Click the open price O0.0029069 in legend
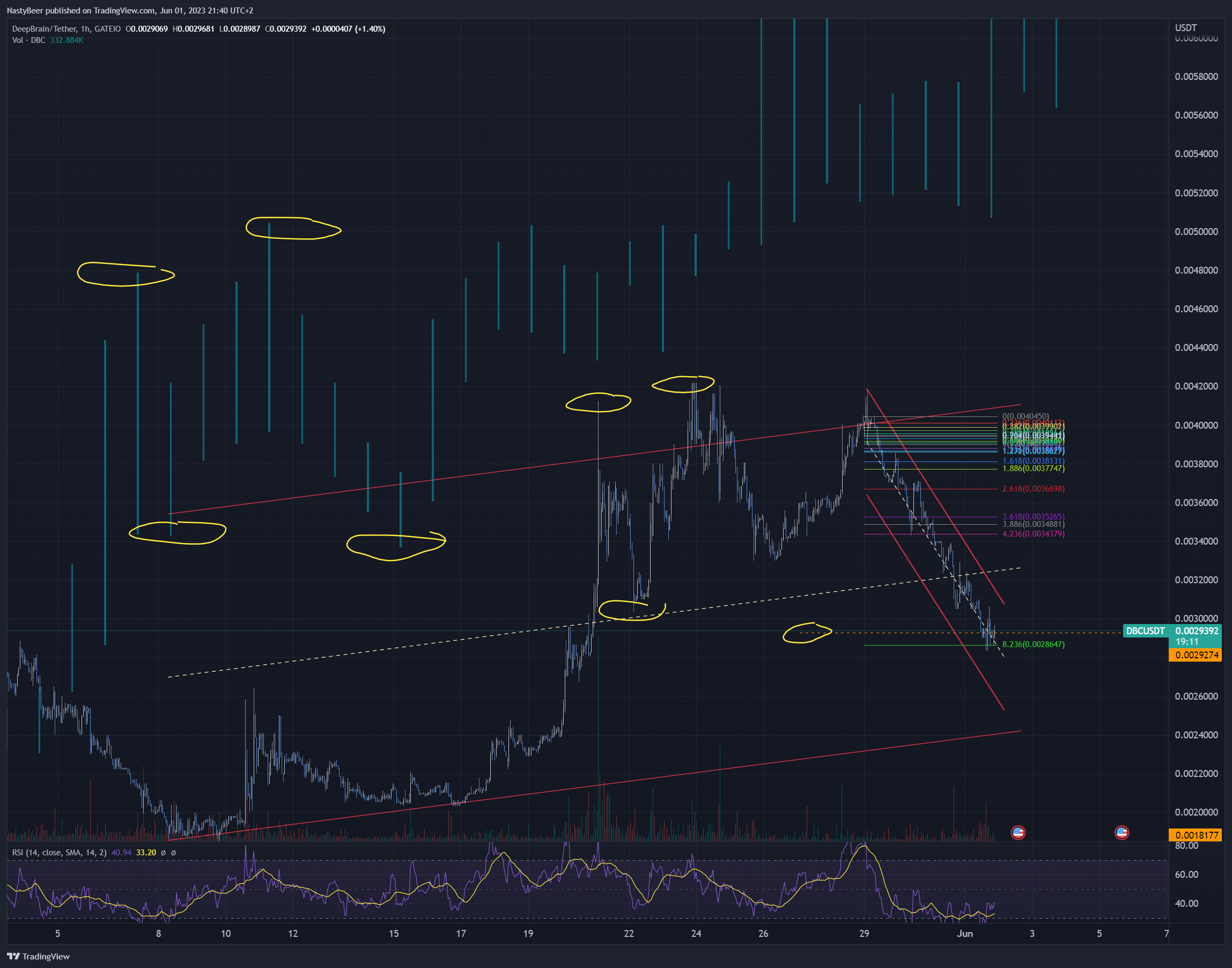 146,29
